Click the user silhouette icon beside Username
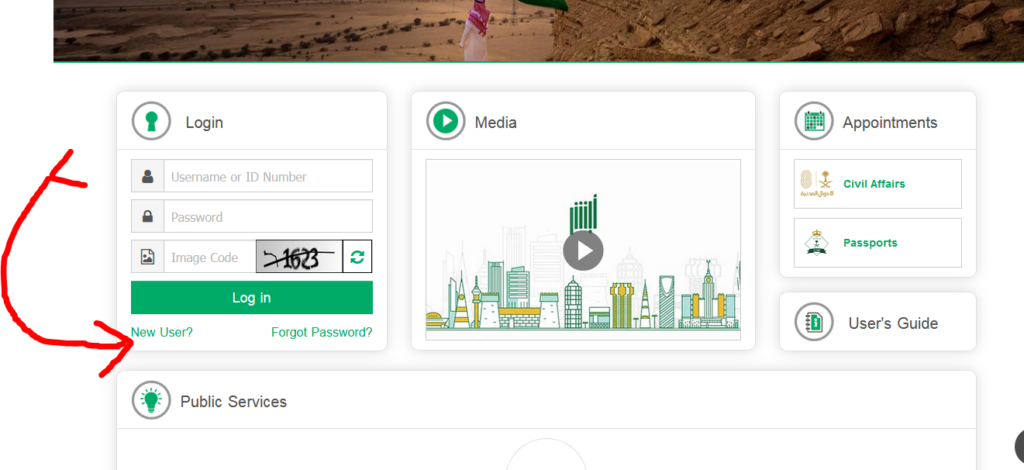The image size is (1024, 470). click(x=148, y=176)
